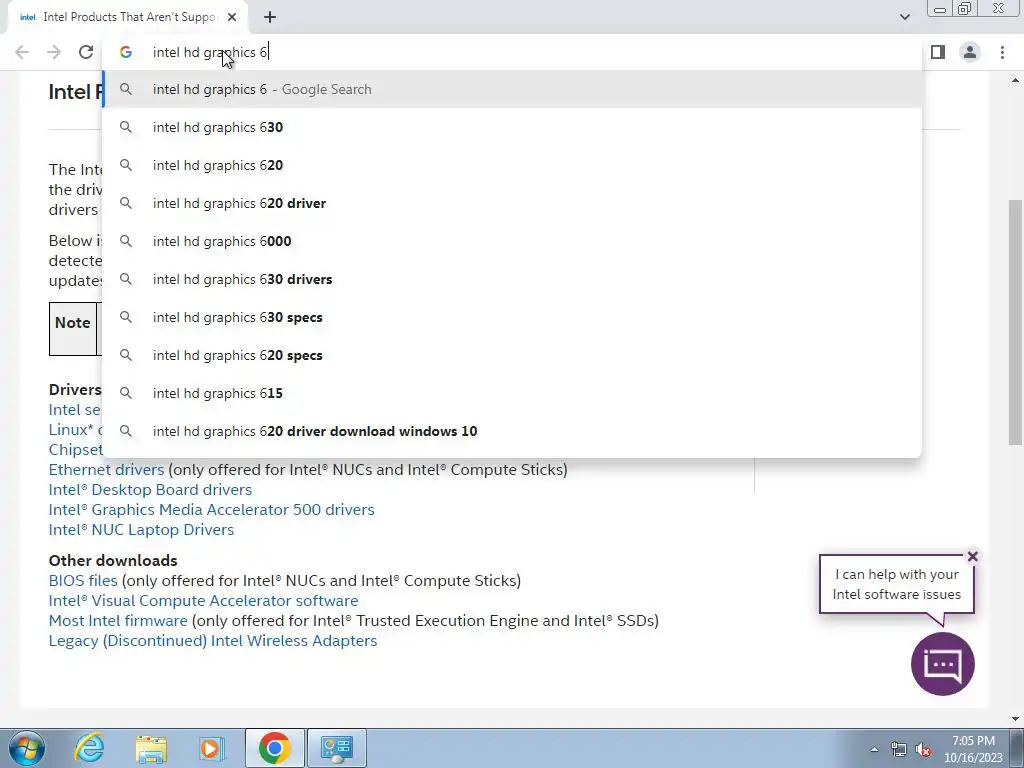This screenshot has height=768, width=1024.
Task: Open Ethernet drivers link
Action: (x=106, y=470)
